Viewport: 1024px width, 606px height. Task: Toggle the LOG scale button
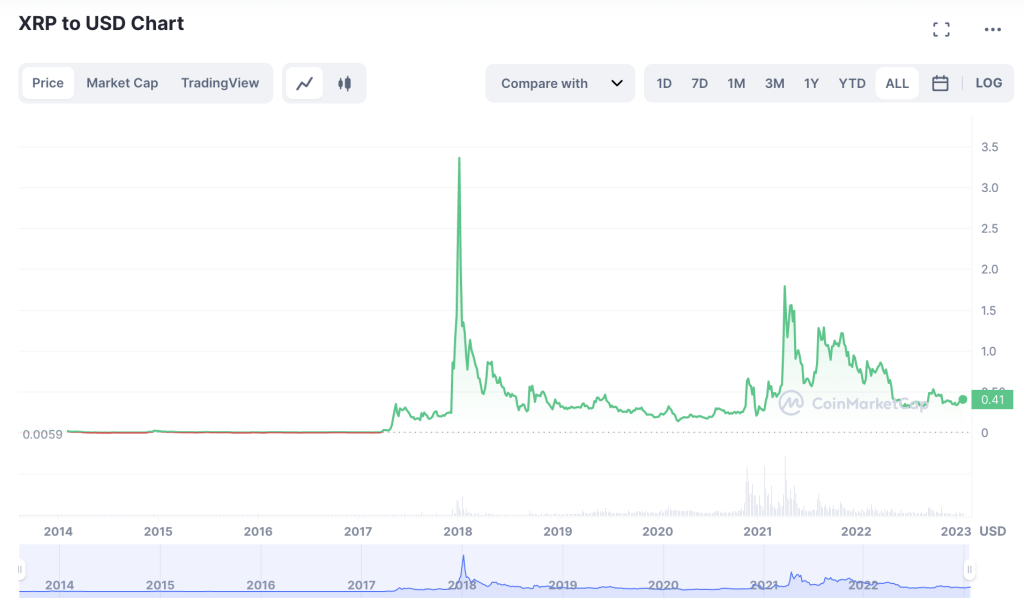[x=988, y=84]
